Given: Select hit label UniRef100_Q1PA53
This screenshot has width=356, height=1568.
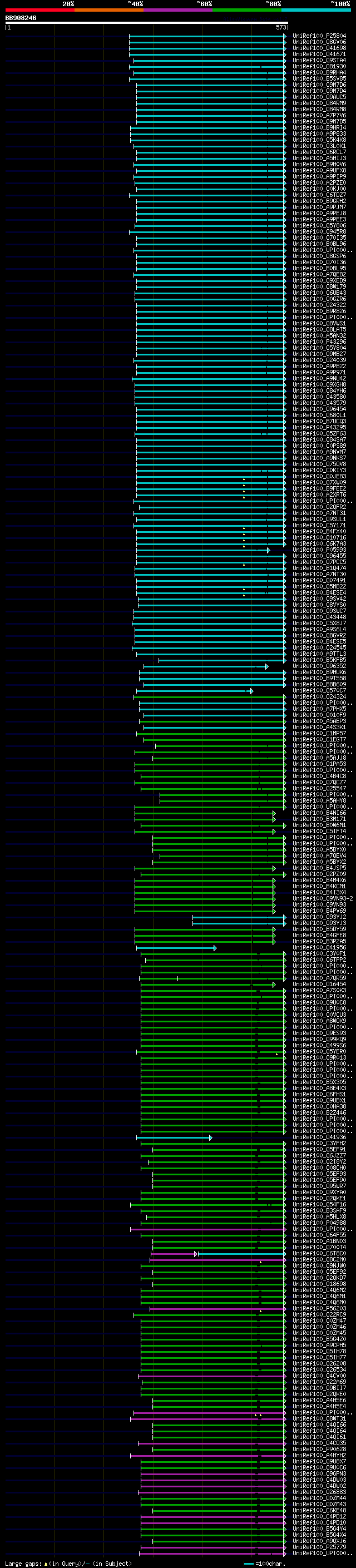Looking at the screenshot, I should pyautogui.click(x=319, y=764).
